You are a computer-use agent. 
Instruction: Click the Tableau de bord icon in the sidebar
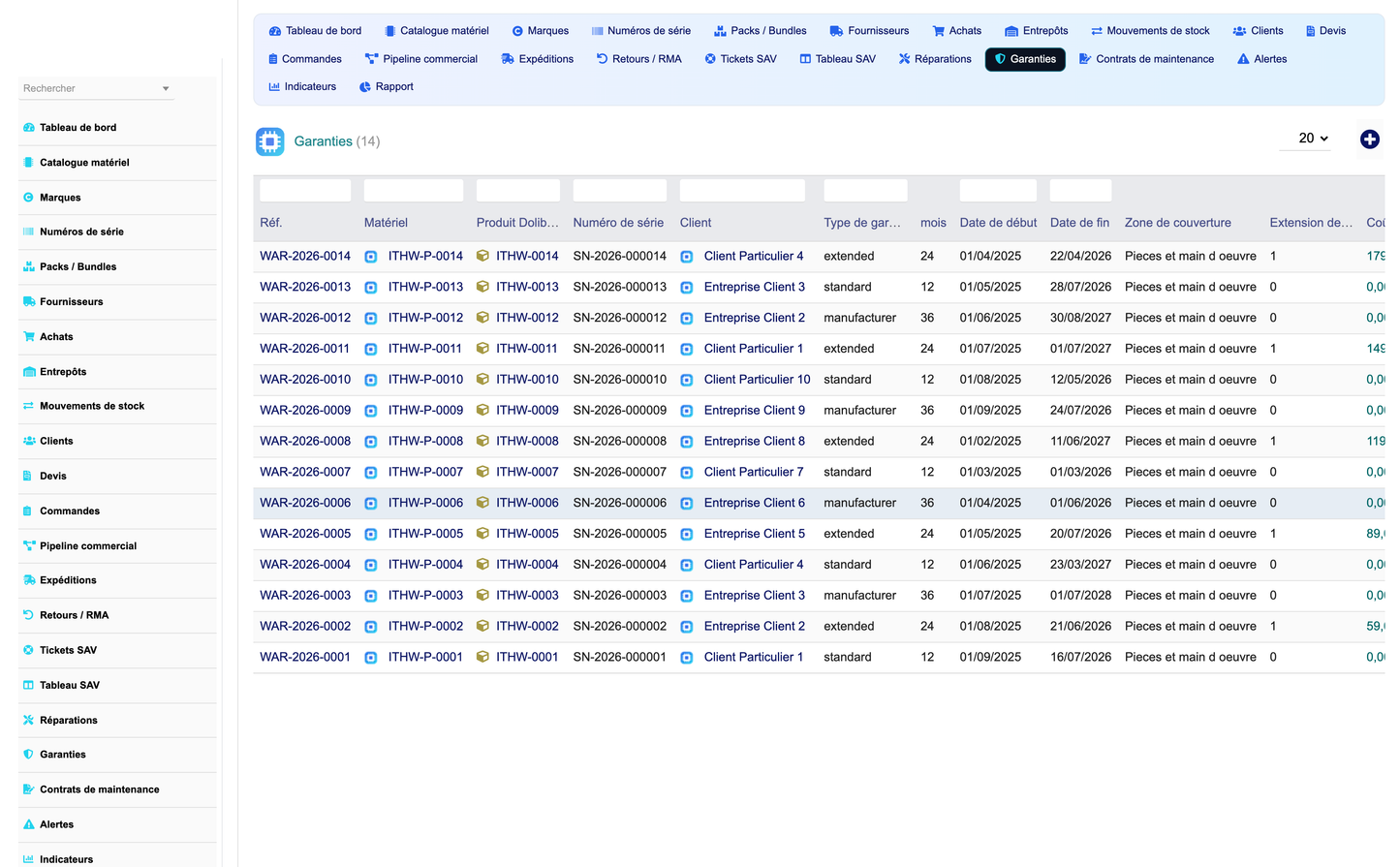29,128
